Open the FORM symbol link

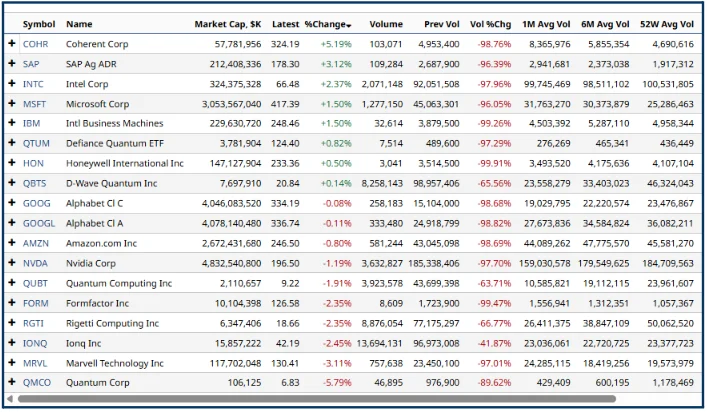tap(36, 303)
